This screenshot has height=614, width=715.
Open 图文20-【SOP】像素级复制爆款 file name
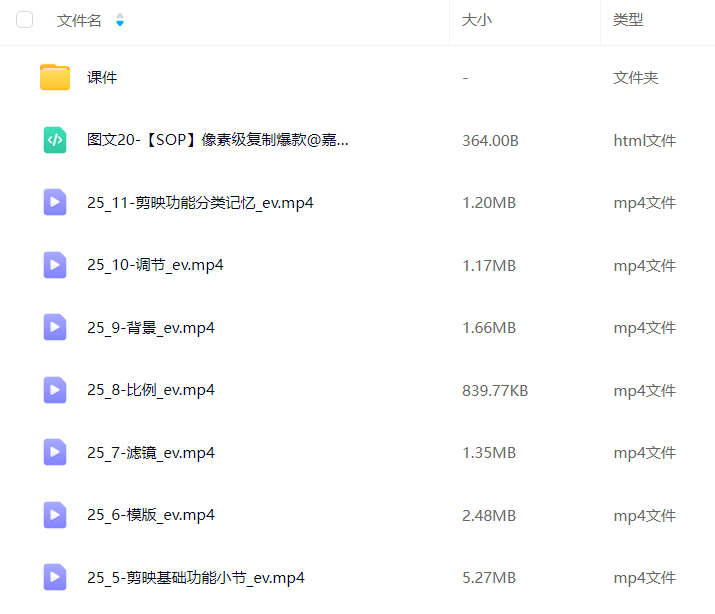(x=218, y=139)
